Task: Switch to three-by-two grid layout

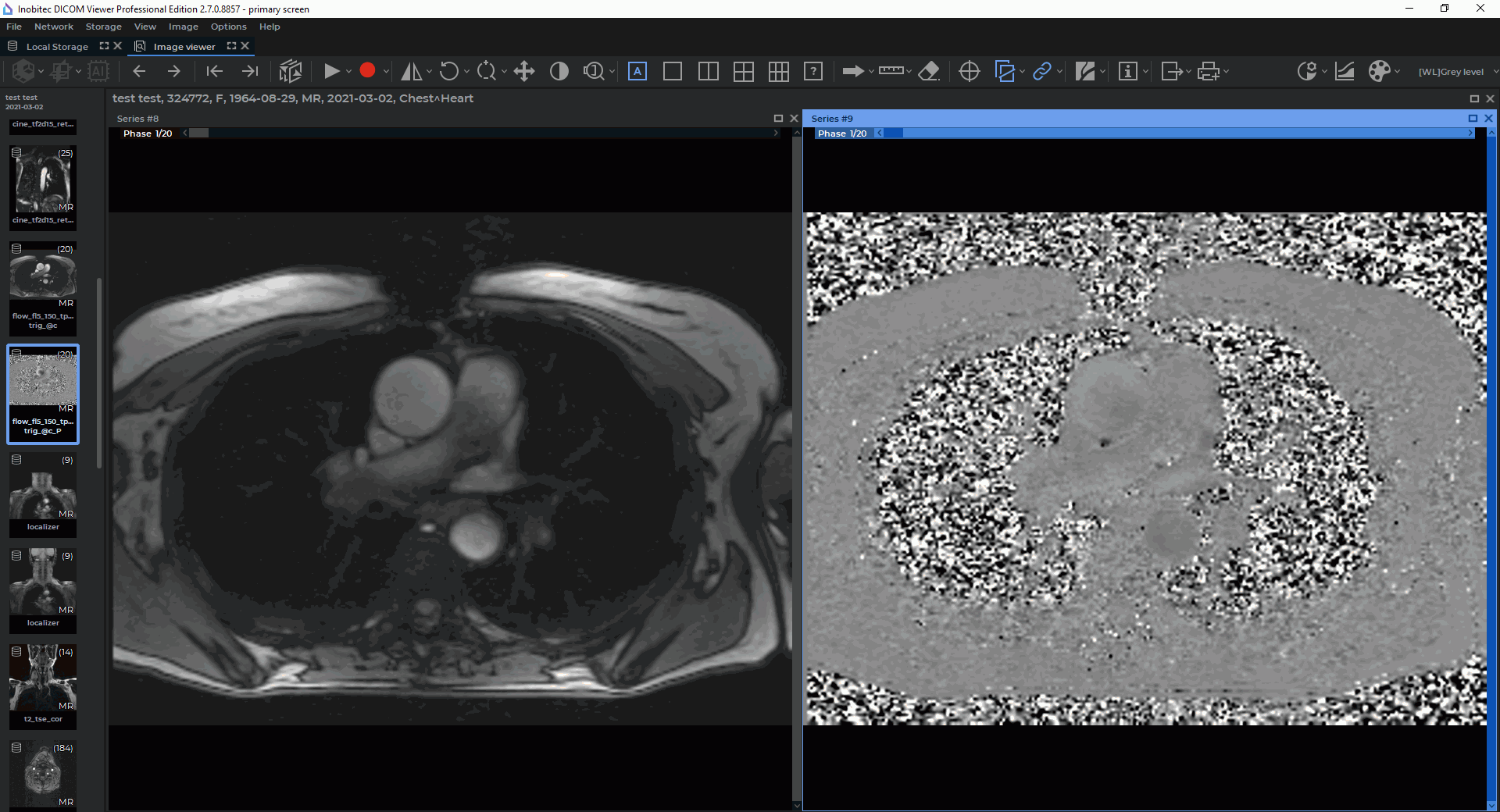Action: [779, 71]
